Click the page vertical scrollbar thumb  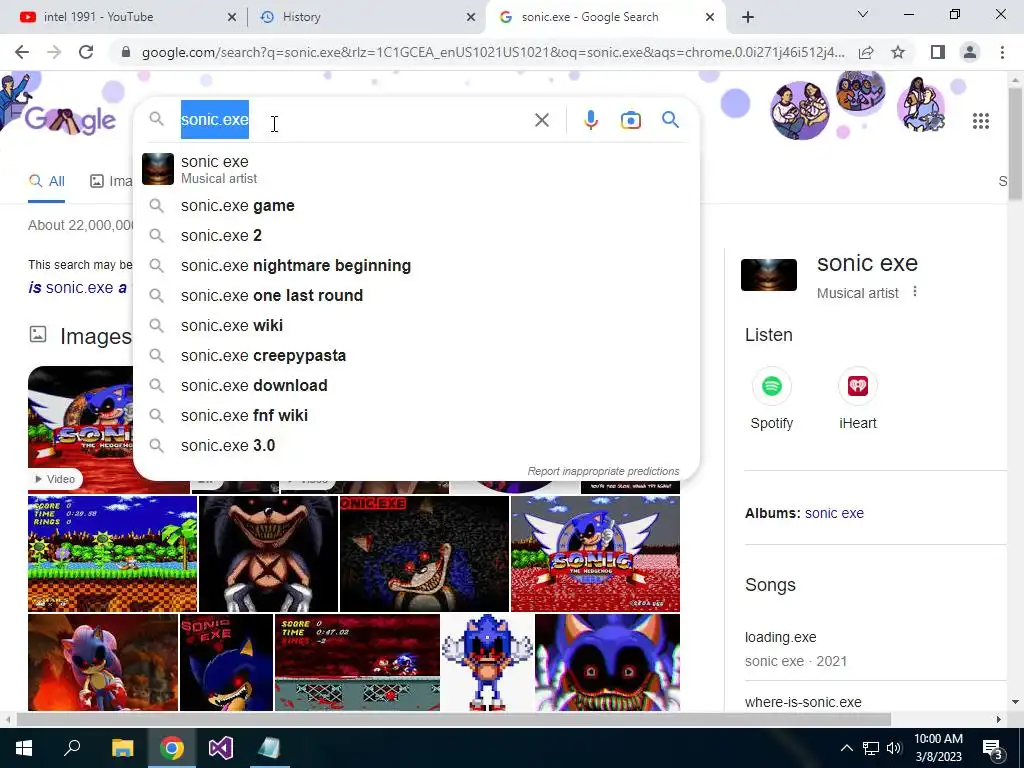[x=1015, y=144]
